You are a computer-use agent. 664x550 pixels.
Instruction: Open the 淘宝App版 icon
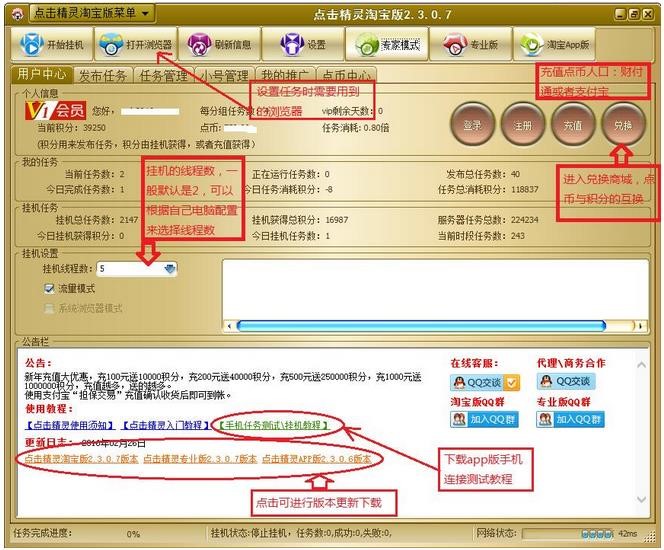tap(532, 44)
